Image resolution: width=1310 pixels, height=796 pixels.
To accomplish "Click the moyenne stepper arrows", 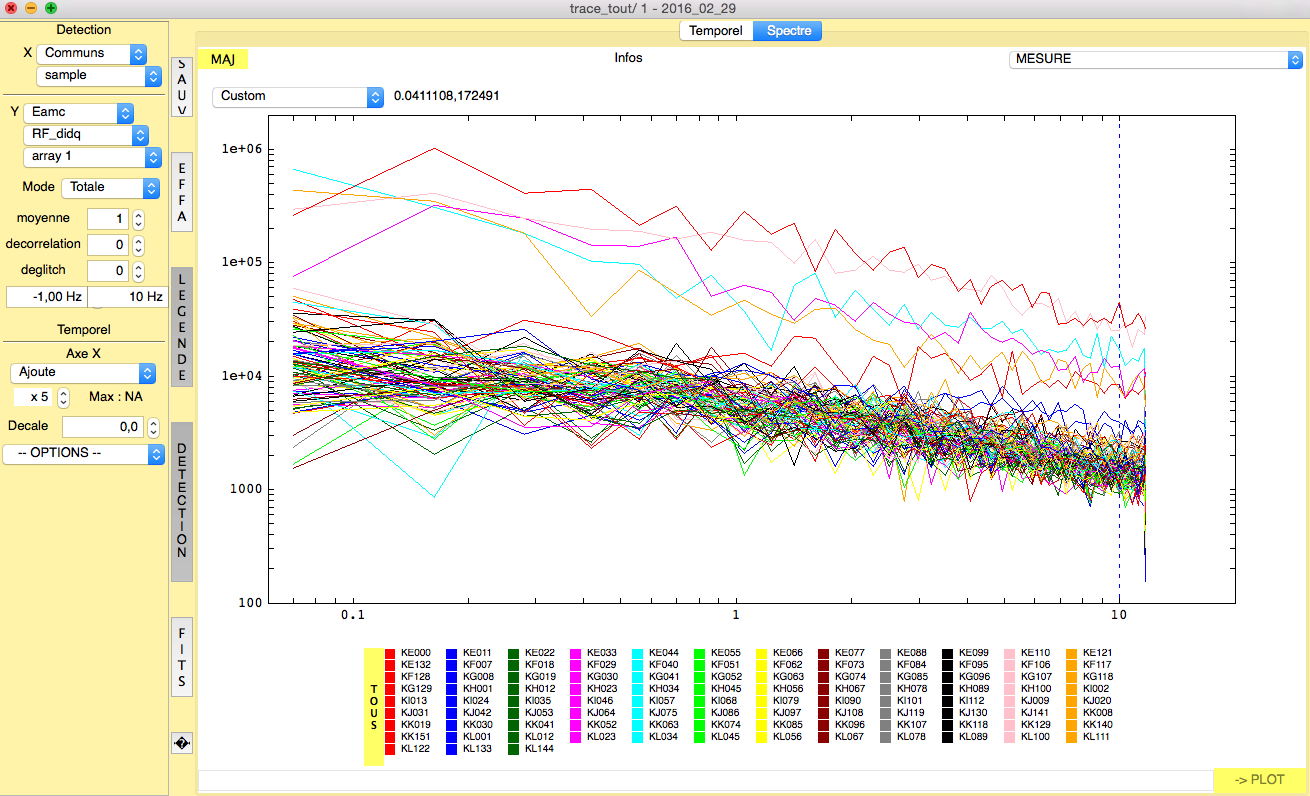I will click(139, 218).
